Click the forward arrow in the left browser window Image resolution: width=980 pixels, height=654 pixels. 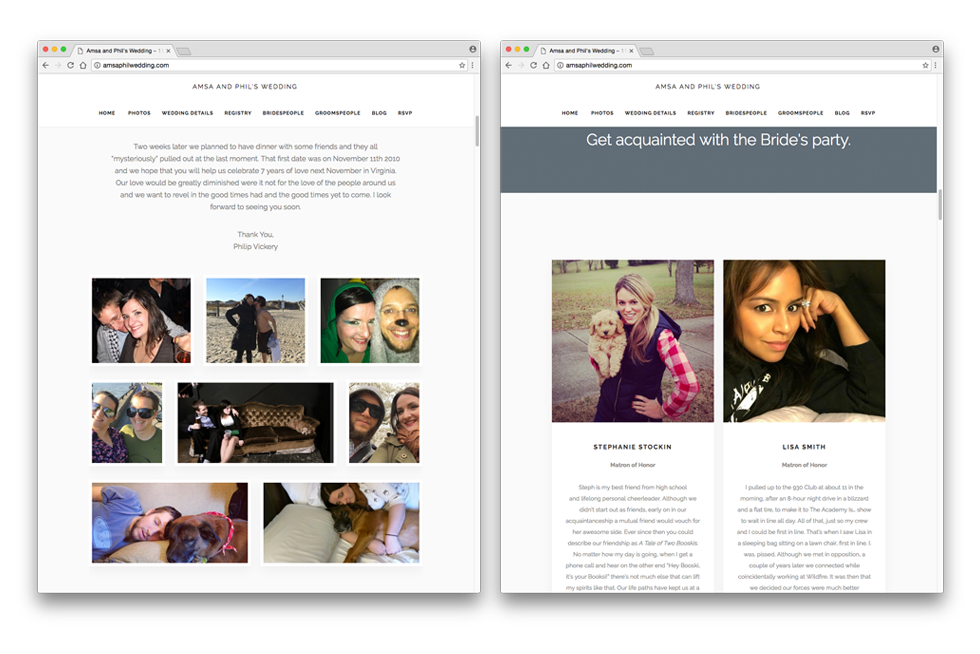(x=58, y=65)
